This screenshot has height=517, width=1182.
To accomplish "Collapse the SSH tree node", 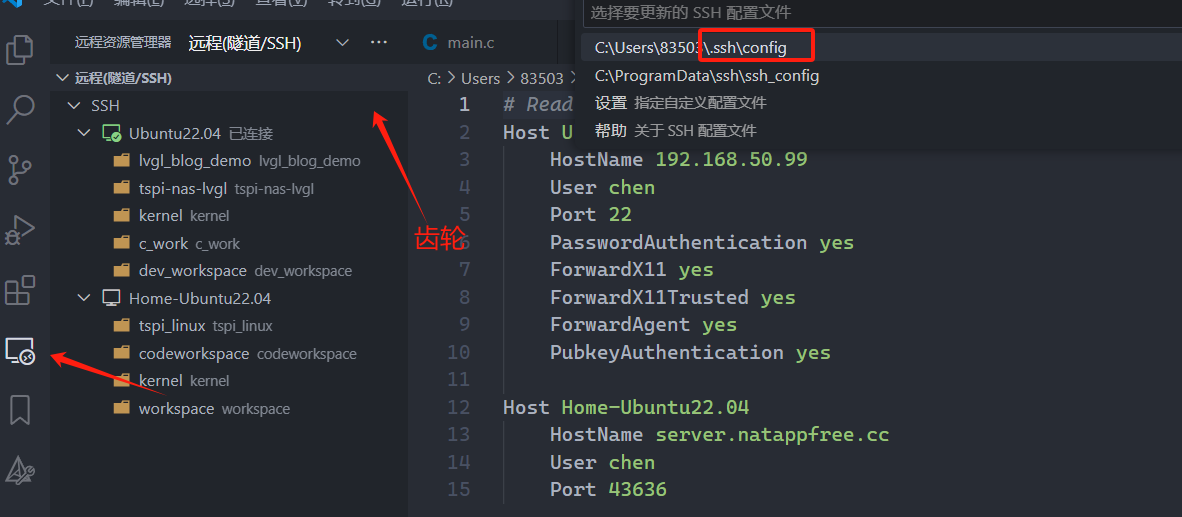I will [74, 106].
